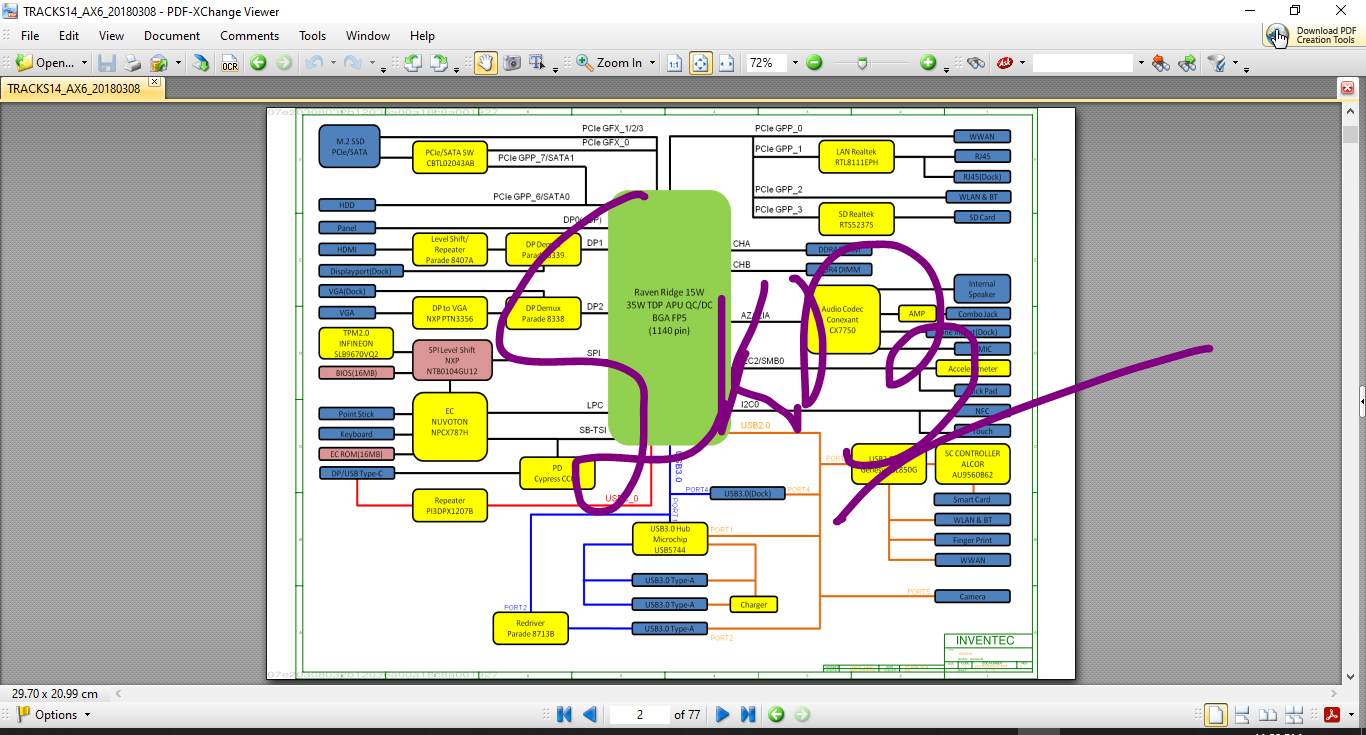Screen dimensions: 1366x735
Task: Go to the next page
Action: click(x=722, y=714)
